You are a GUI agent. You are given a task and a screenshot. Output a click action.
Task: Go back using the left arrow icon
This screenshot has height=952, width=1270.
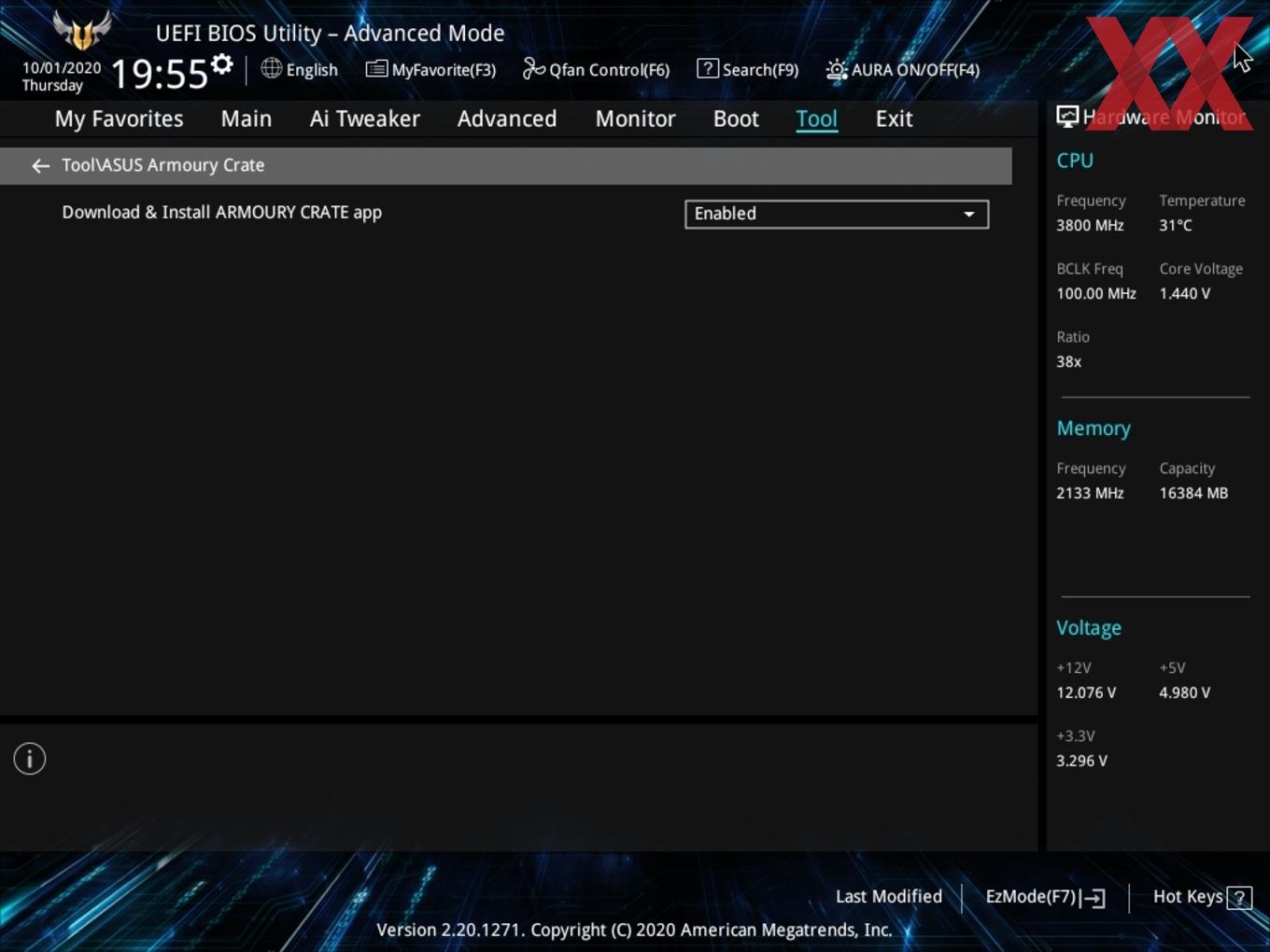pyautogui.click(x=40, y=165)
